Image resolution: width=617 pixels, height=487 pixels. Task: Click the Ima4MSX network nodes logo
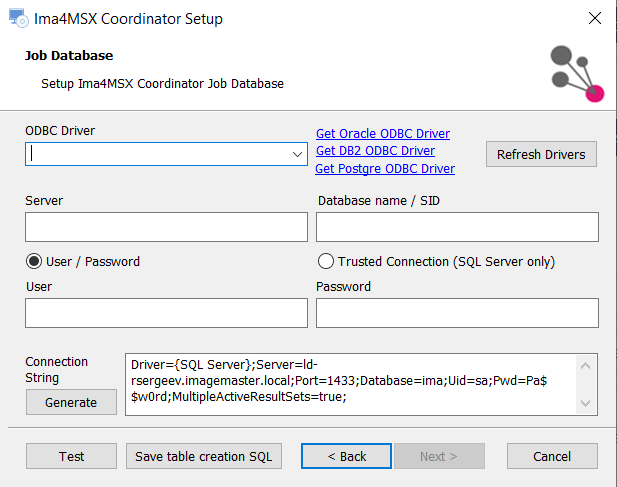pos(577,74)
